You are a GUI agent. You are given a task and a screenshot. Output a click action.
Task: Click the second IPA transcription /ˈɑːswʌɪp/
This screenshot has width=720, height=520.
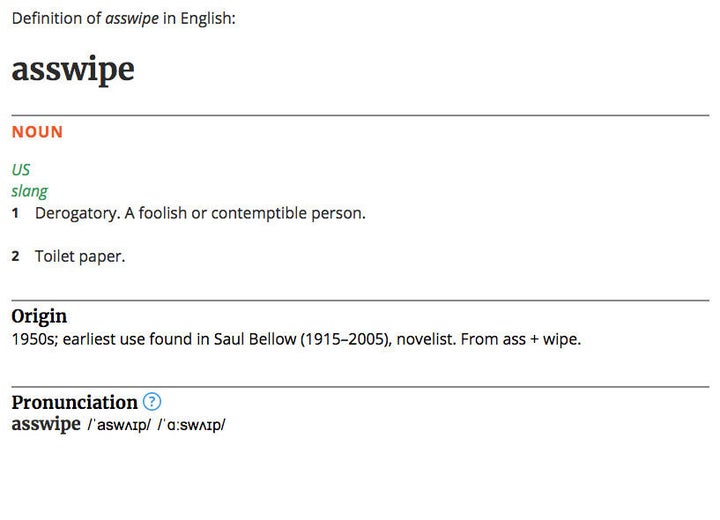(191, 424)
